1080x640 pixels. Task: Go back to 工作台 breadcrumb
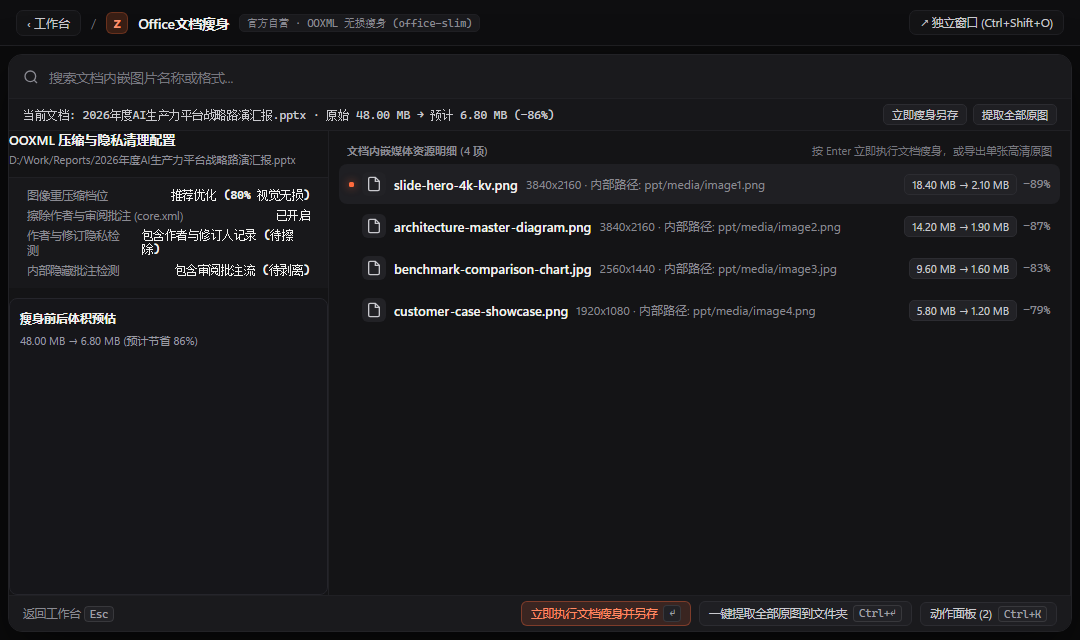coord(48,23)
